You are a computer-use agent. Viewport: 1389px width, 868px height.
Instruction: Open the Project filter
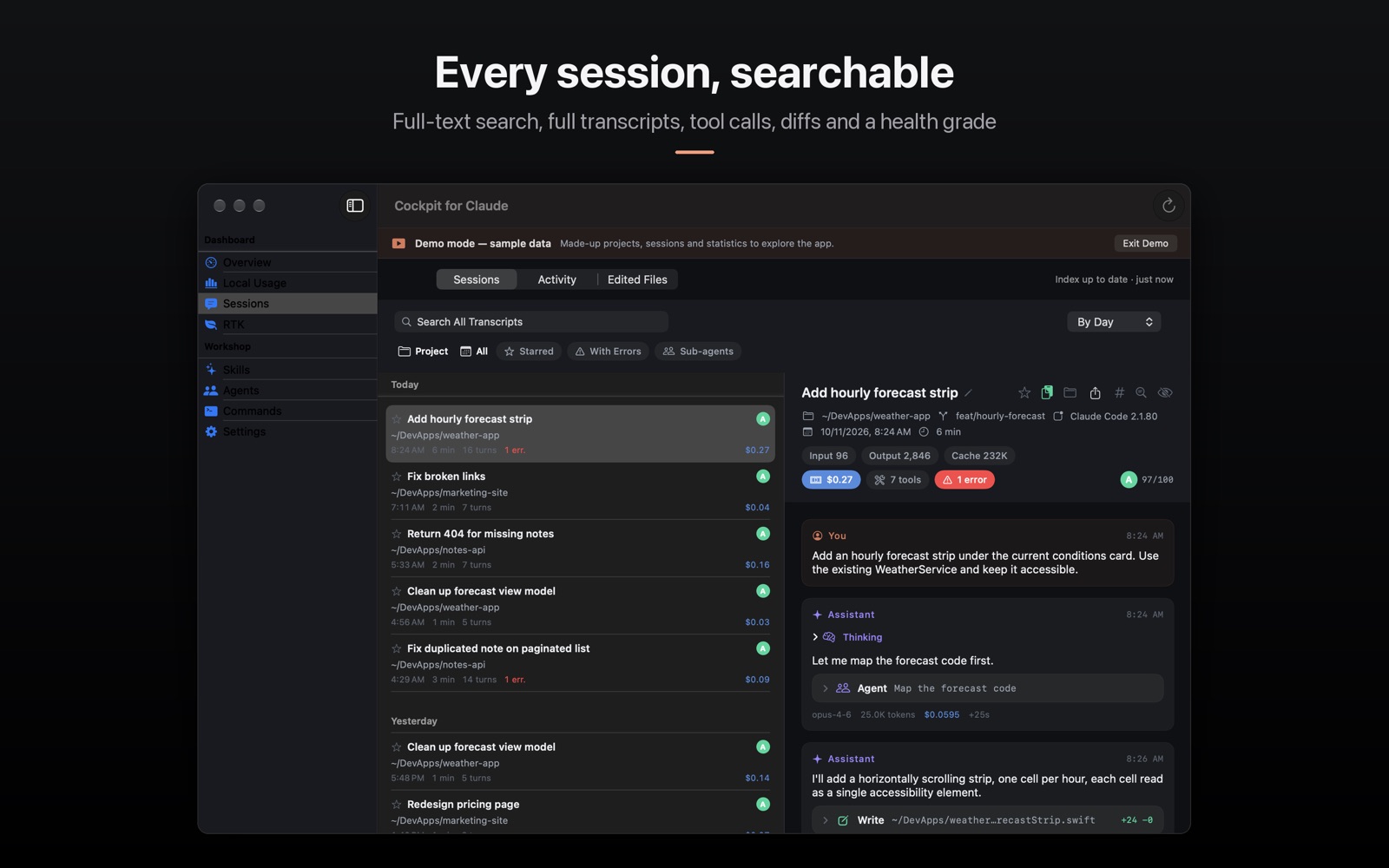pos(423,352)
